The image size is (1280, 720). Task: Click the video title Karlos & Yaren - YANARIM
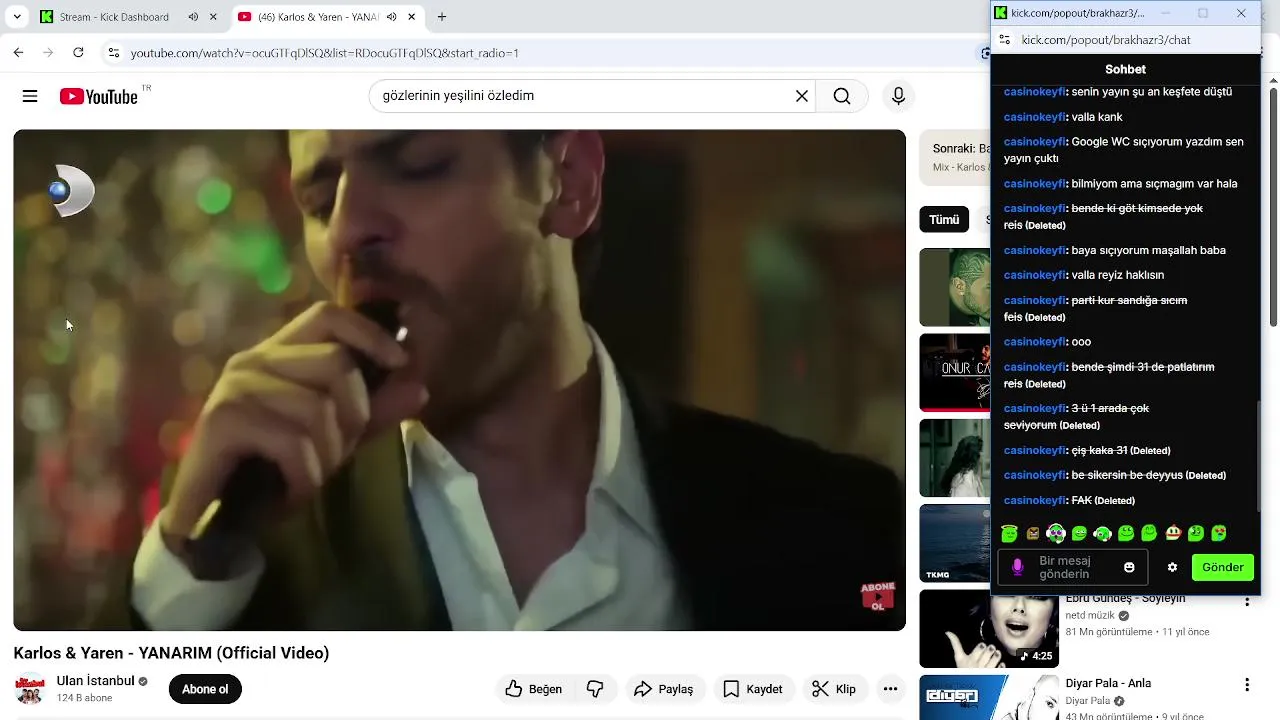171,653
